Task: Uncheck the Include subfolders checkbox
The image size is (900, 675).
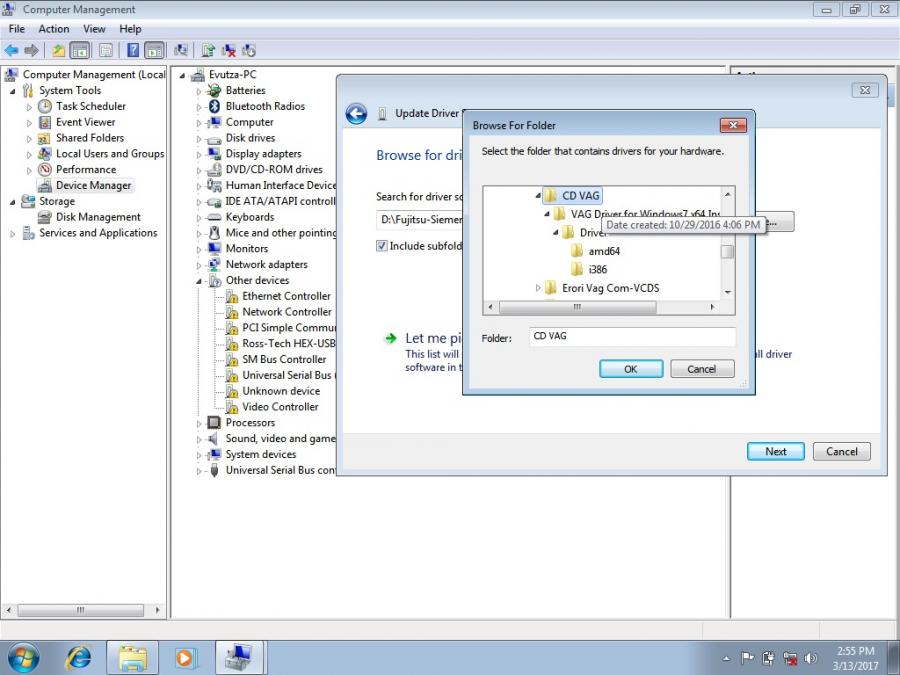Action: (380, 246)
